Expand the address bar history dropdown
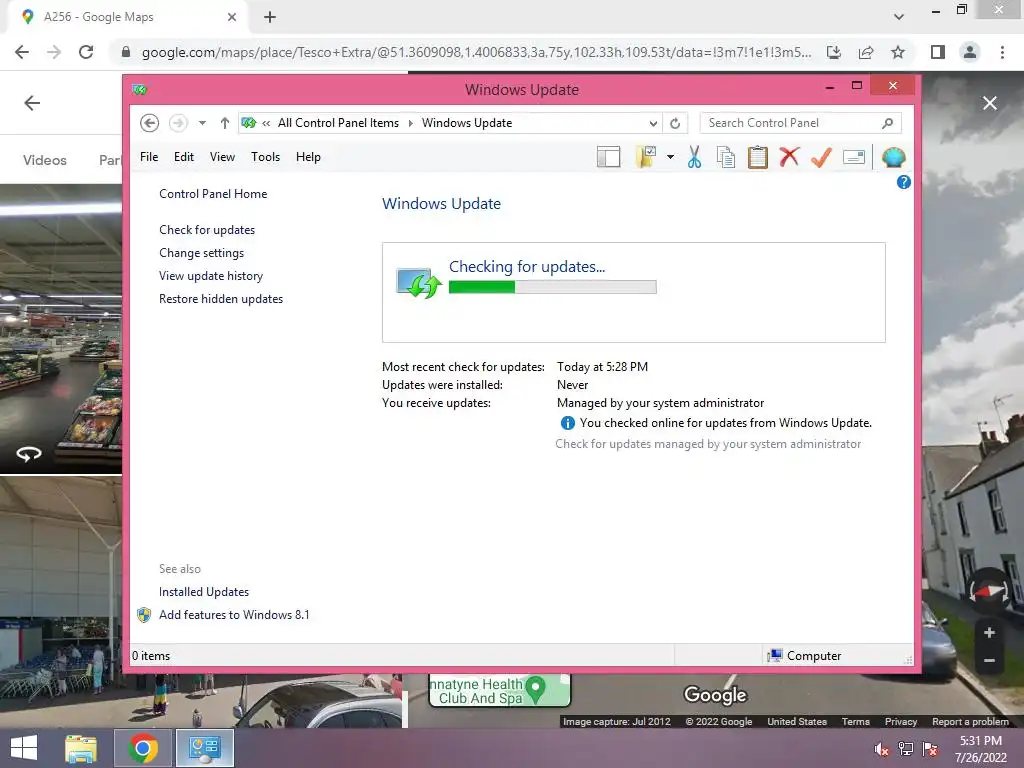1024x768 pixels. (x=653, y=123)
